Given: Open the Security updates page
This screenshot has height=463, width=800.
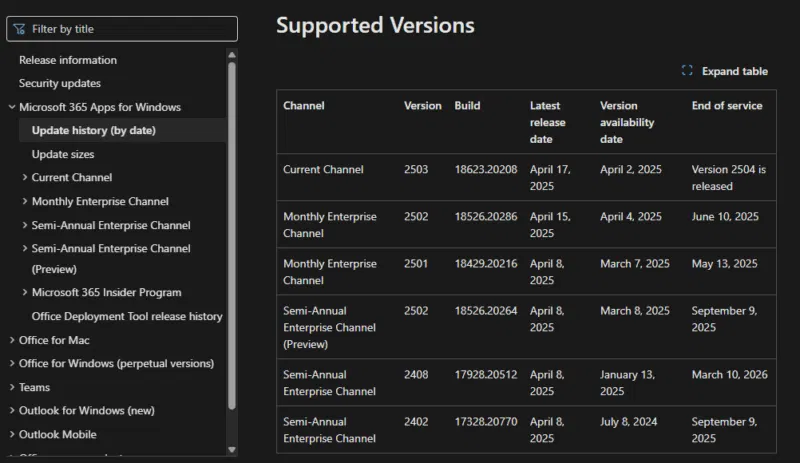Looking at the screenshot, I should (60, 83).
